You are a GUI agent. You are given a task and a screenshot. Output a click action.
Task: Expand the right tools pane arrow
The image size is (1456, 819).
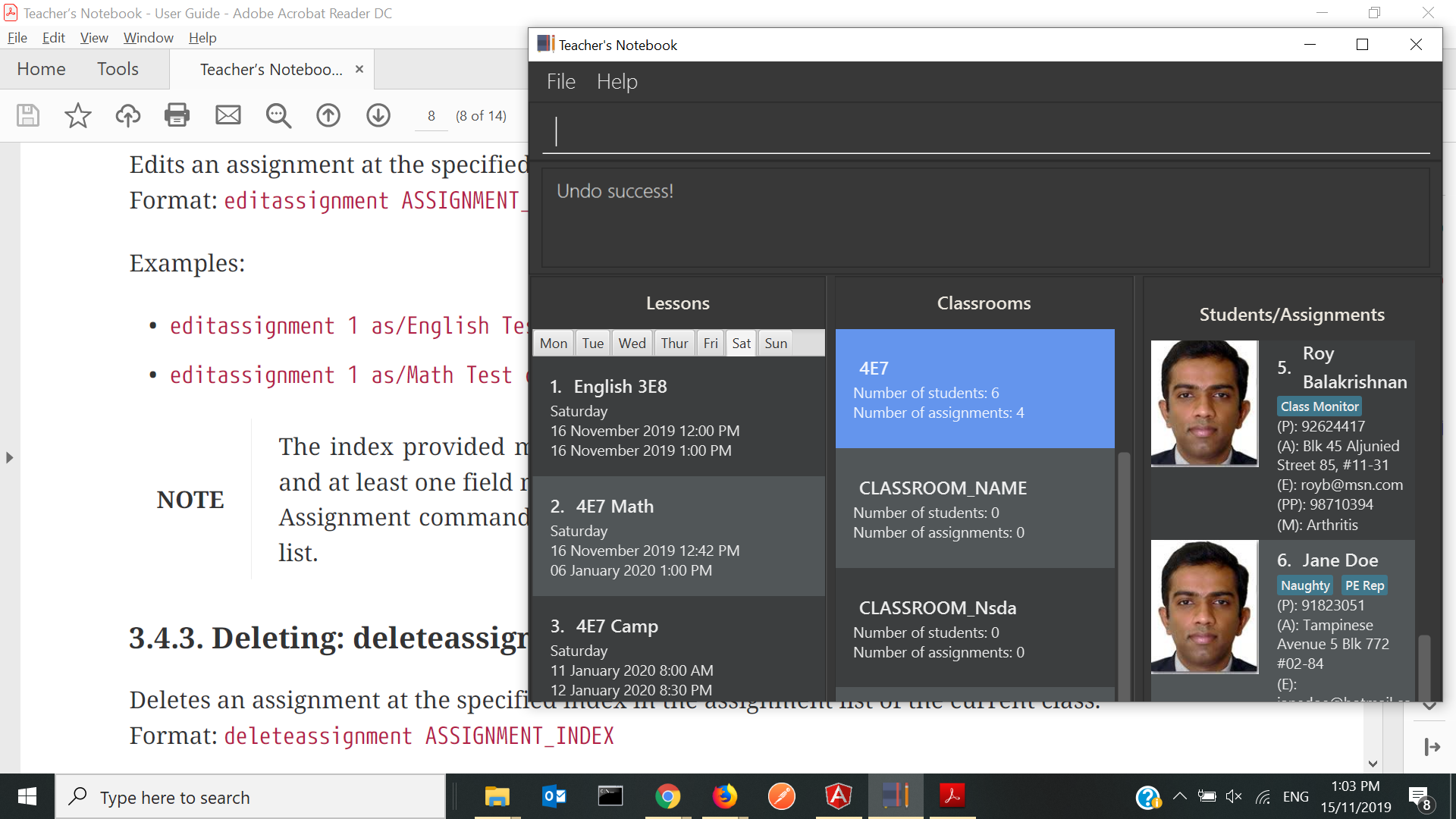pyautogui.click(x=1432, y=747)
